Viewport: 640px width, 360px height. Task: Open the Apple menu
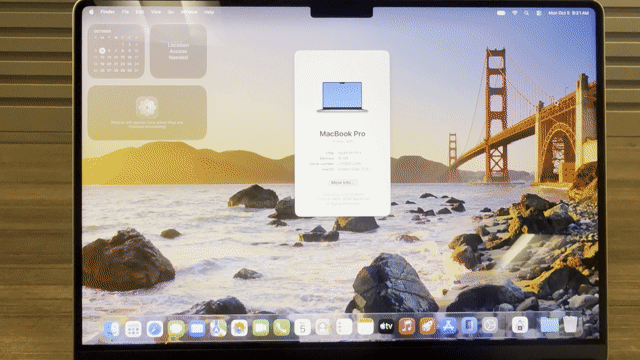coord(91,12)
